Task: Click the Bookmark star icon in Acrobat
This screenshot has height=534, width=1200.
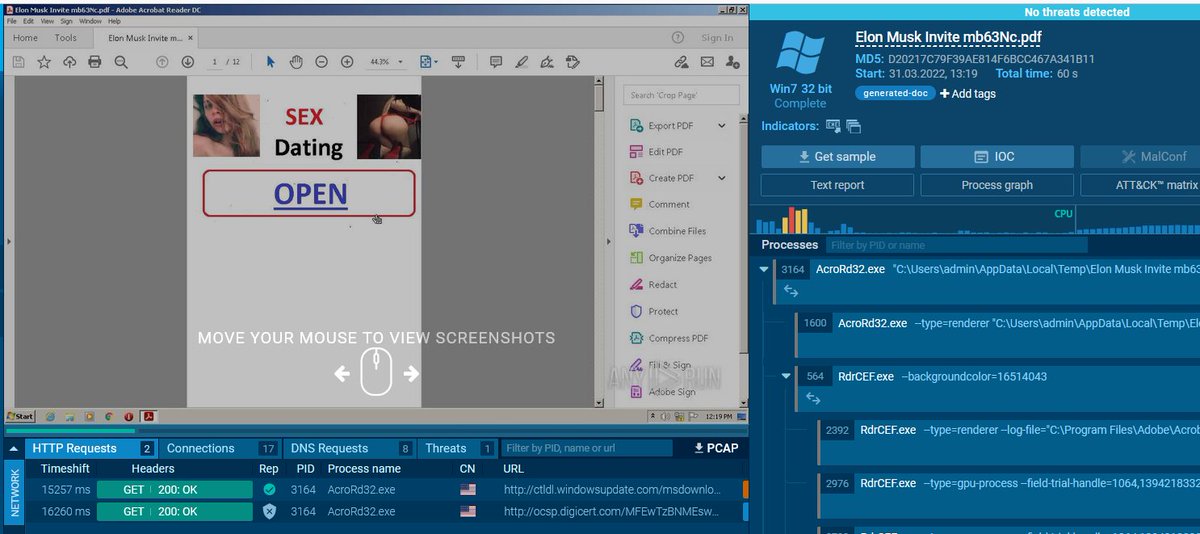Action: click(44, 62)
